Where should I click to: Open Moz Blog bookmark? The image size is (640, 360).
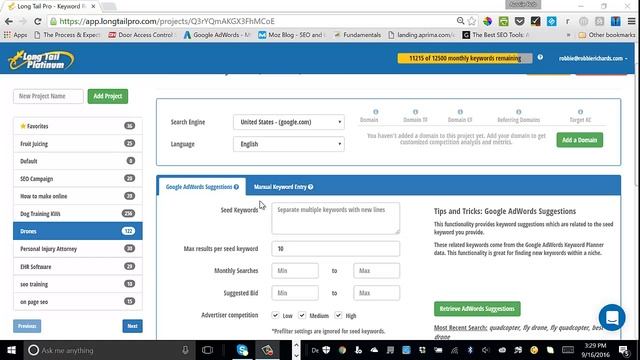click(292, 35)
